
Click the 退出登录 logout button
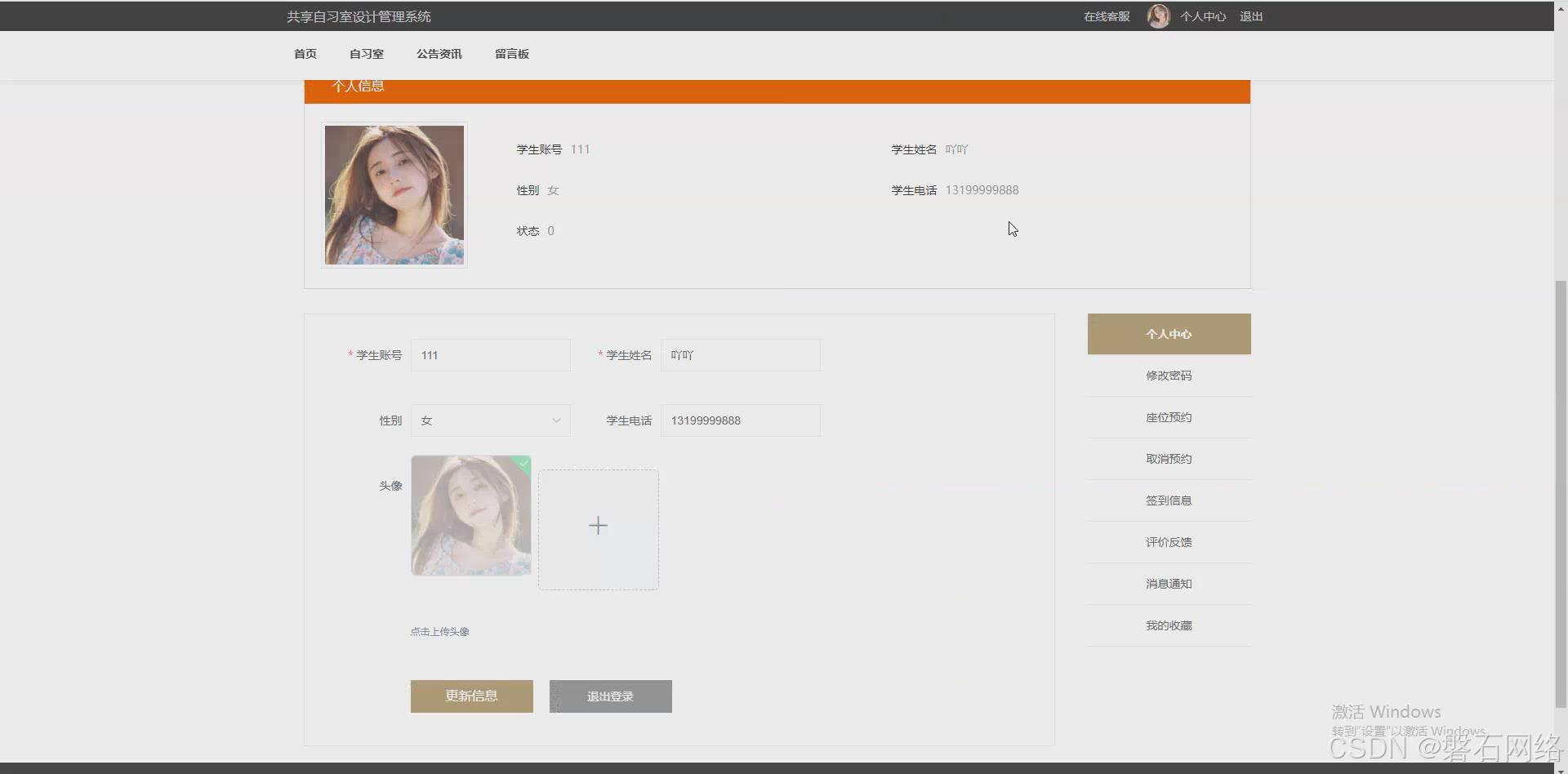[x=609, y=696]
